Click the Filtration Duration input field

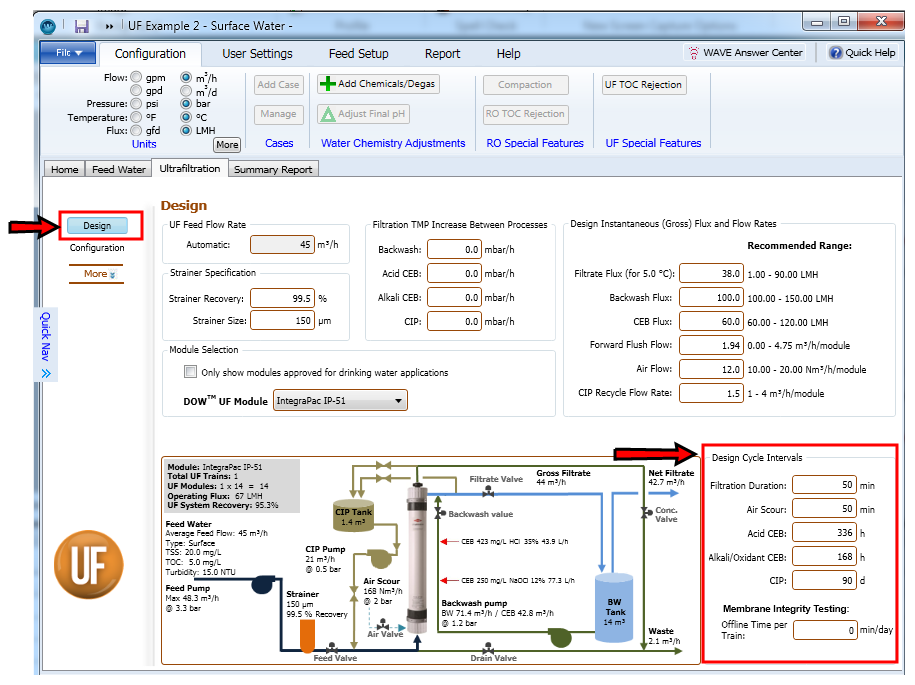tap(824, 485)
